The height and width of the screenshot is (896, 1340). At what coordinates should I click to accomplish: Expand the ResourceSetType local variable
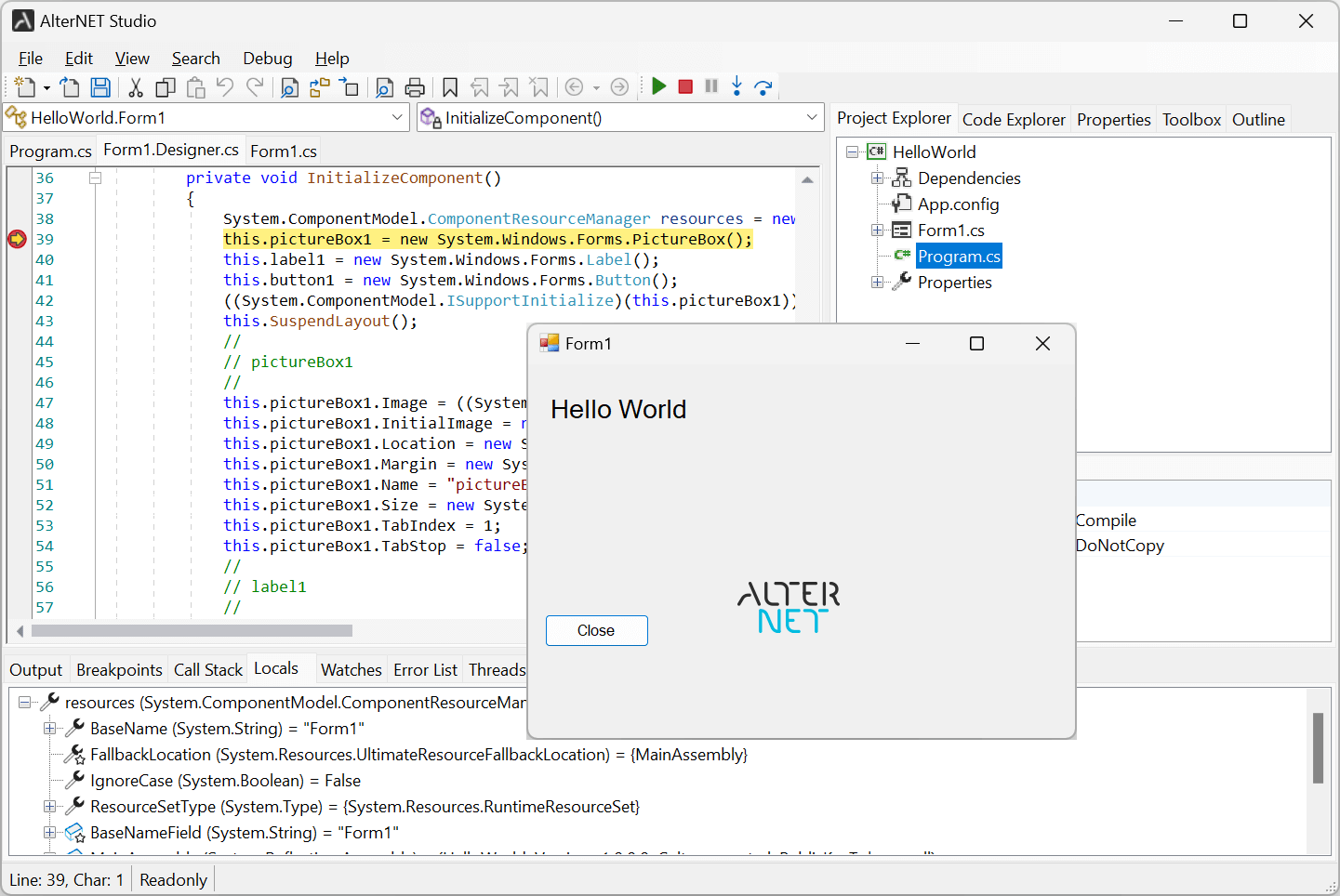point(49,806)
